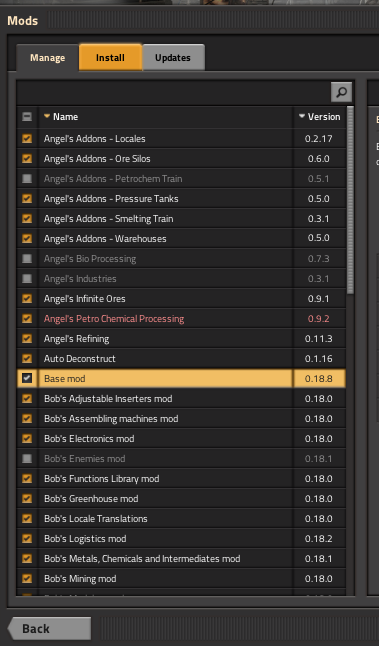Sort mods by the Version column arrow
Screen dimensions: 379x646
click(x=302, y=117)
